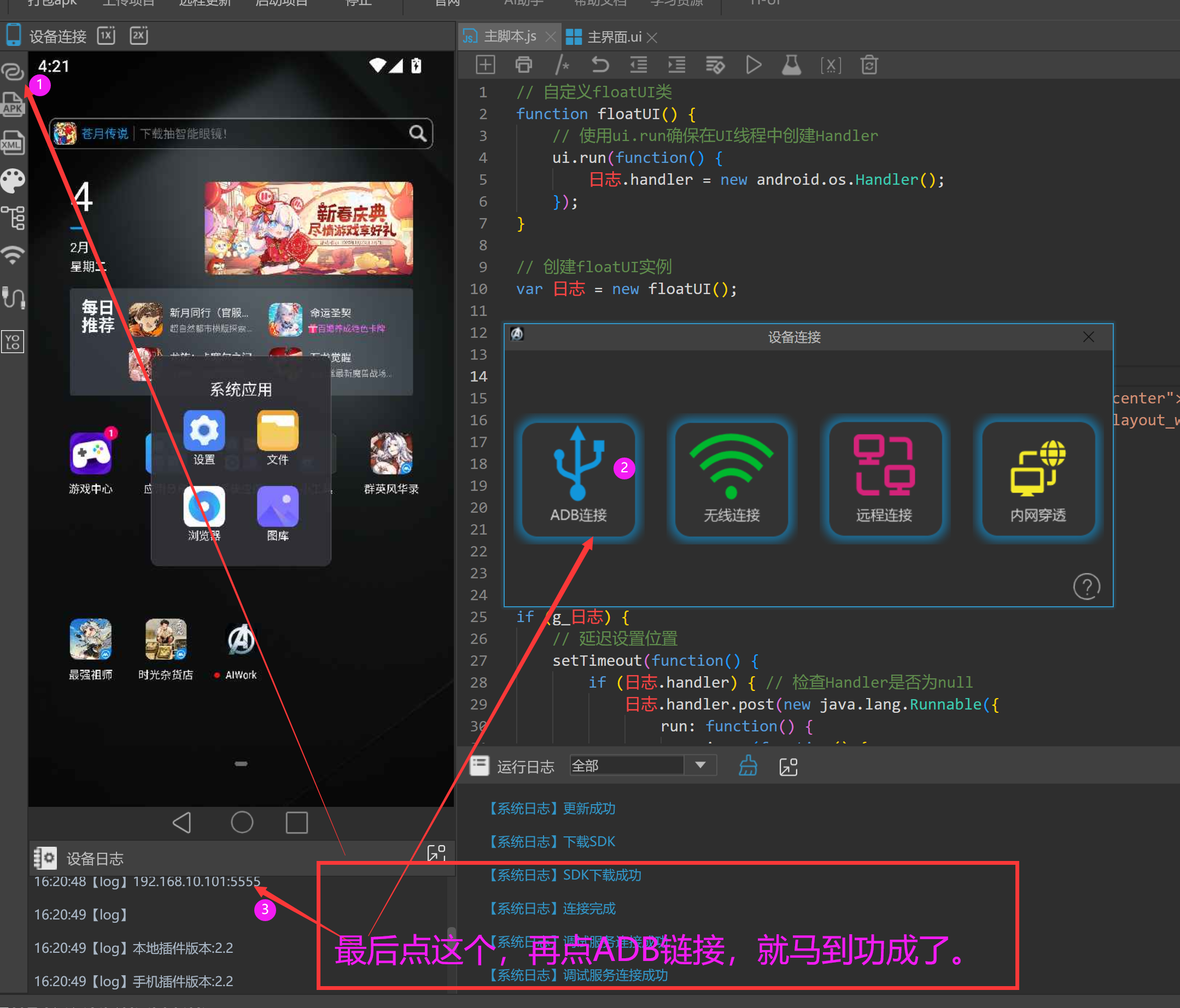This screenshot has height=1008, width=1180.
Task: Click line 14 in the editor gutter
Action: (478, 376)
